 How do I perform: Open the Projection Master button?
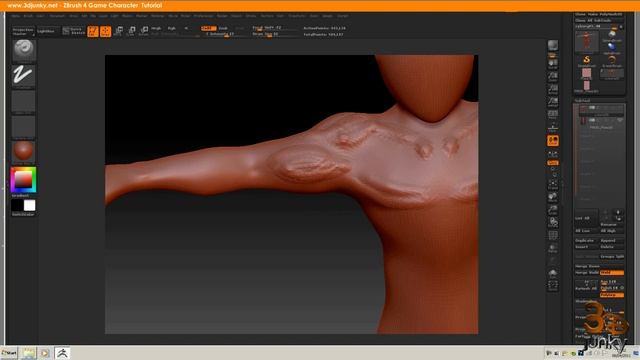click(x=23, y=31)
